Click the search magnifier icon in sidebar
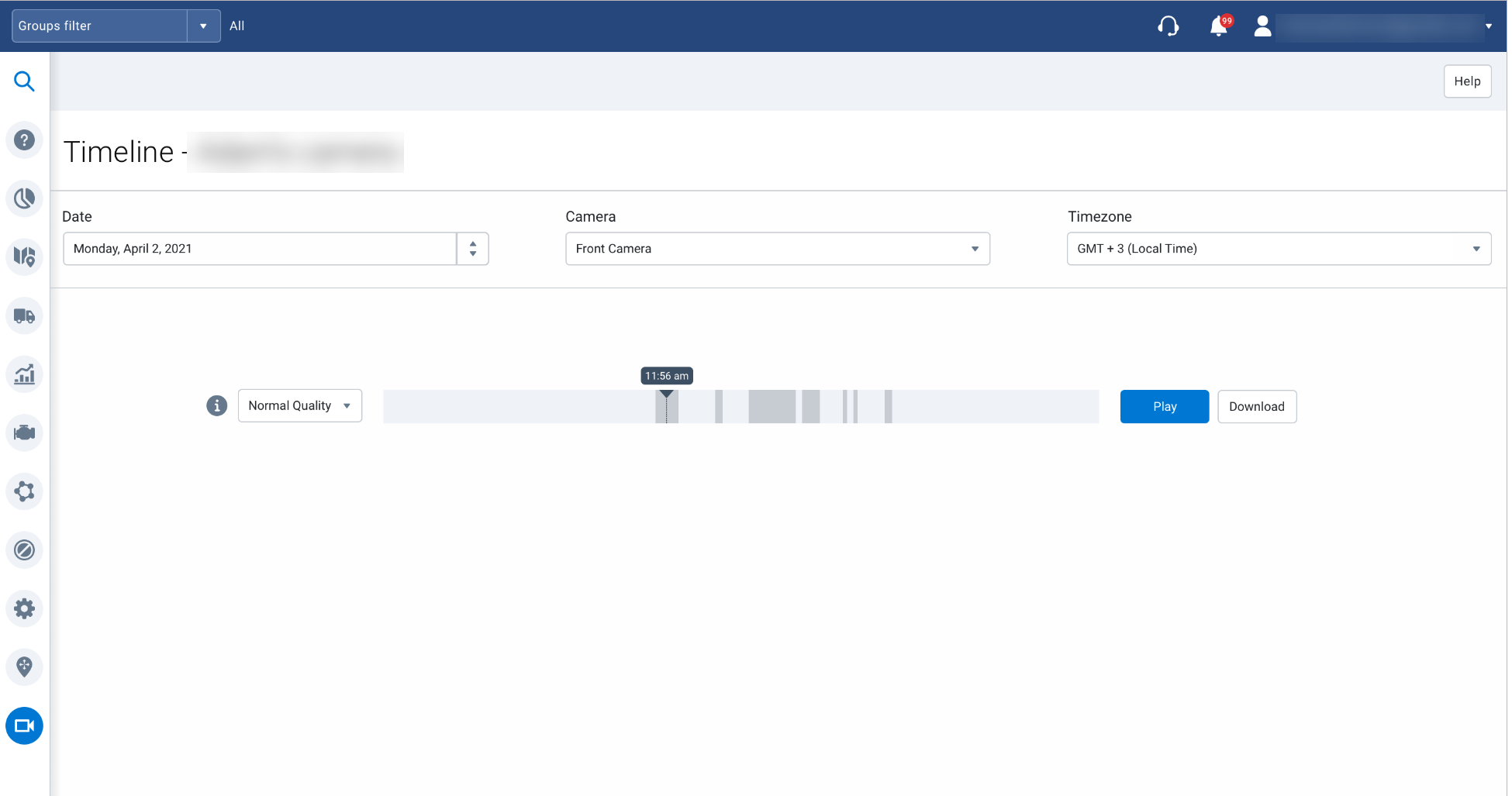Image resolution: width=1512 pixels, height=796 pixels. (x=24, y=81)
